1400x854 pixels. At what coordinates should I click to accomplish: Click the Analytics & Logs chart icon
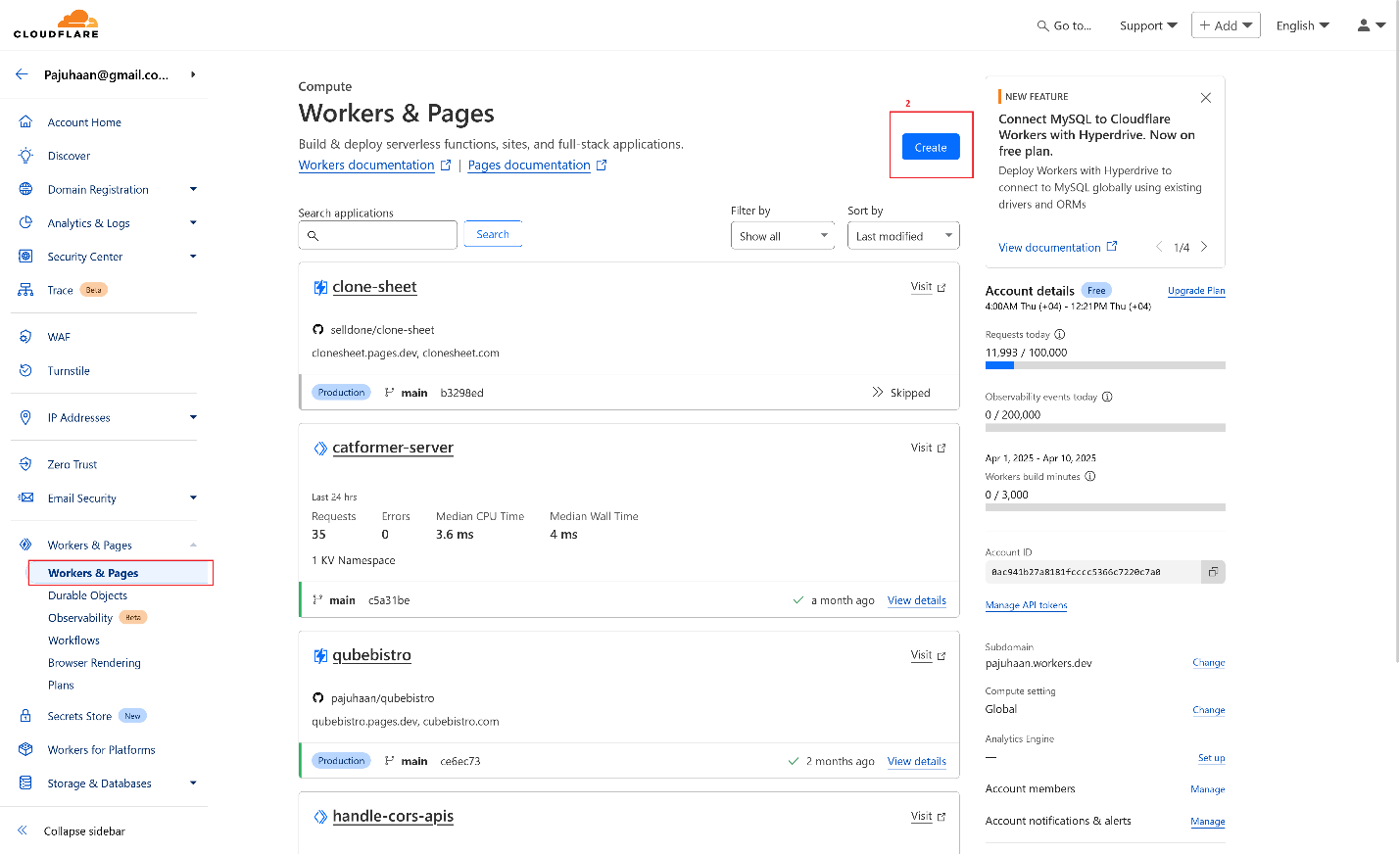pos(25,222)
